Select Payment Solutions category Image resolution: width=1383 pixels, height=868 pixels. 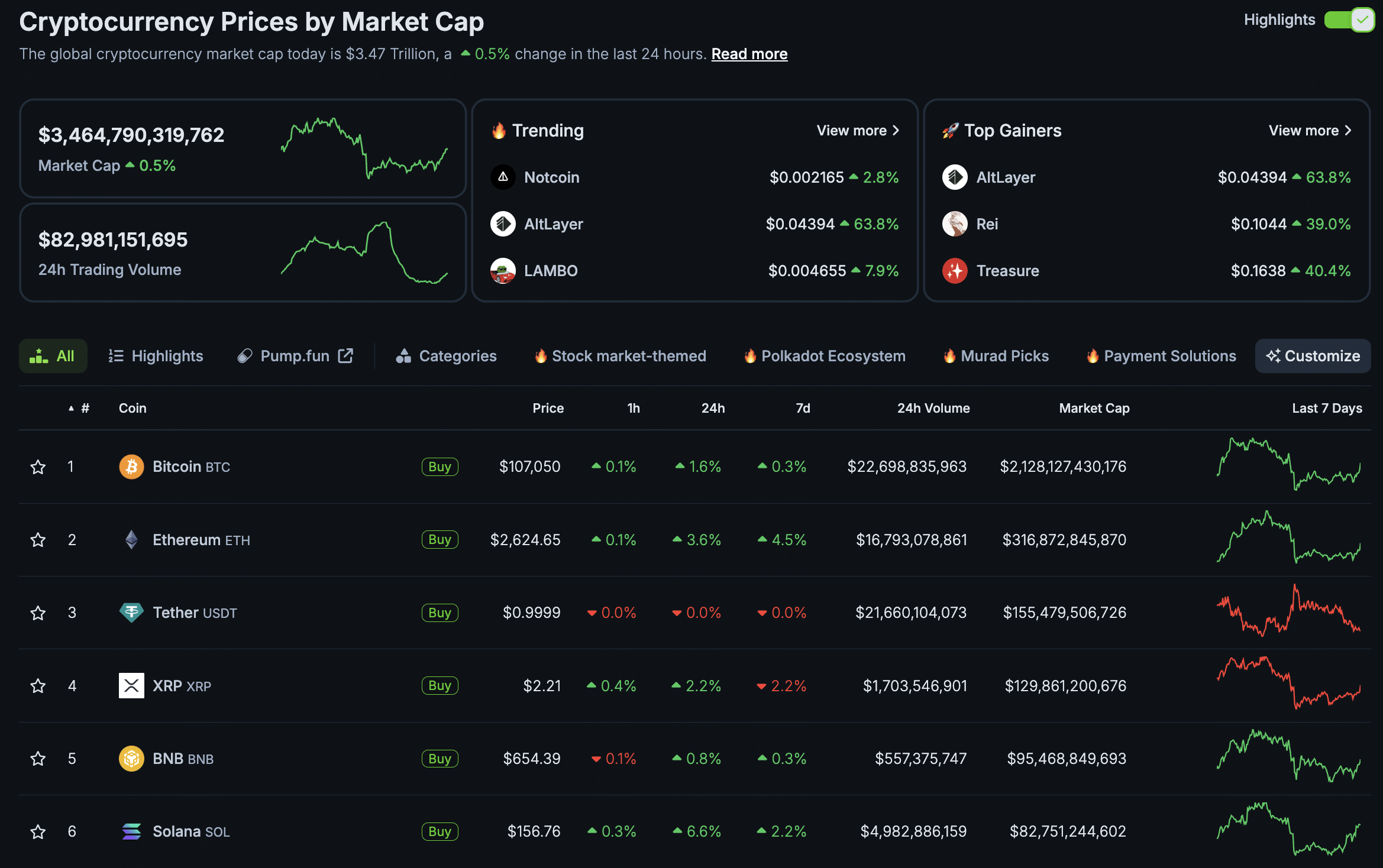pyautogui.click(x=1161, y=356)
